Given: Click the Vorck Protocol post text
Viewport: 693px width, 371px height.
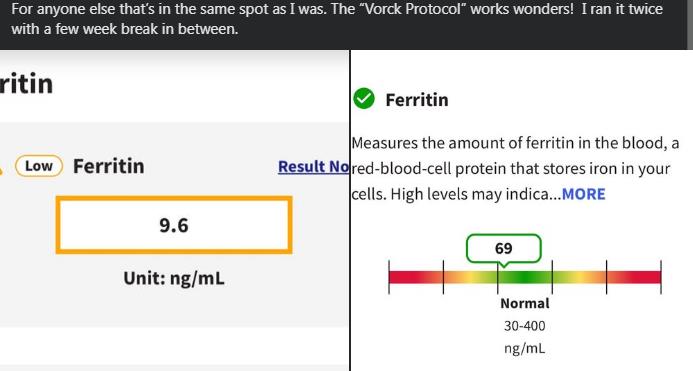Looking at the screenshot, I should pos(337,19).
